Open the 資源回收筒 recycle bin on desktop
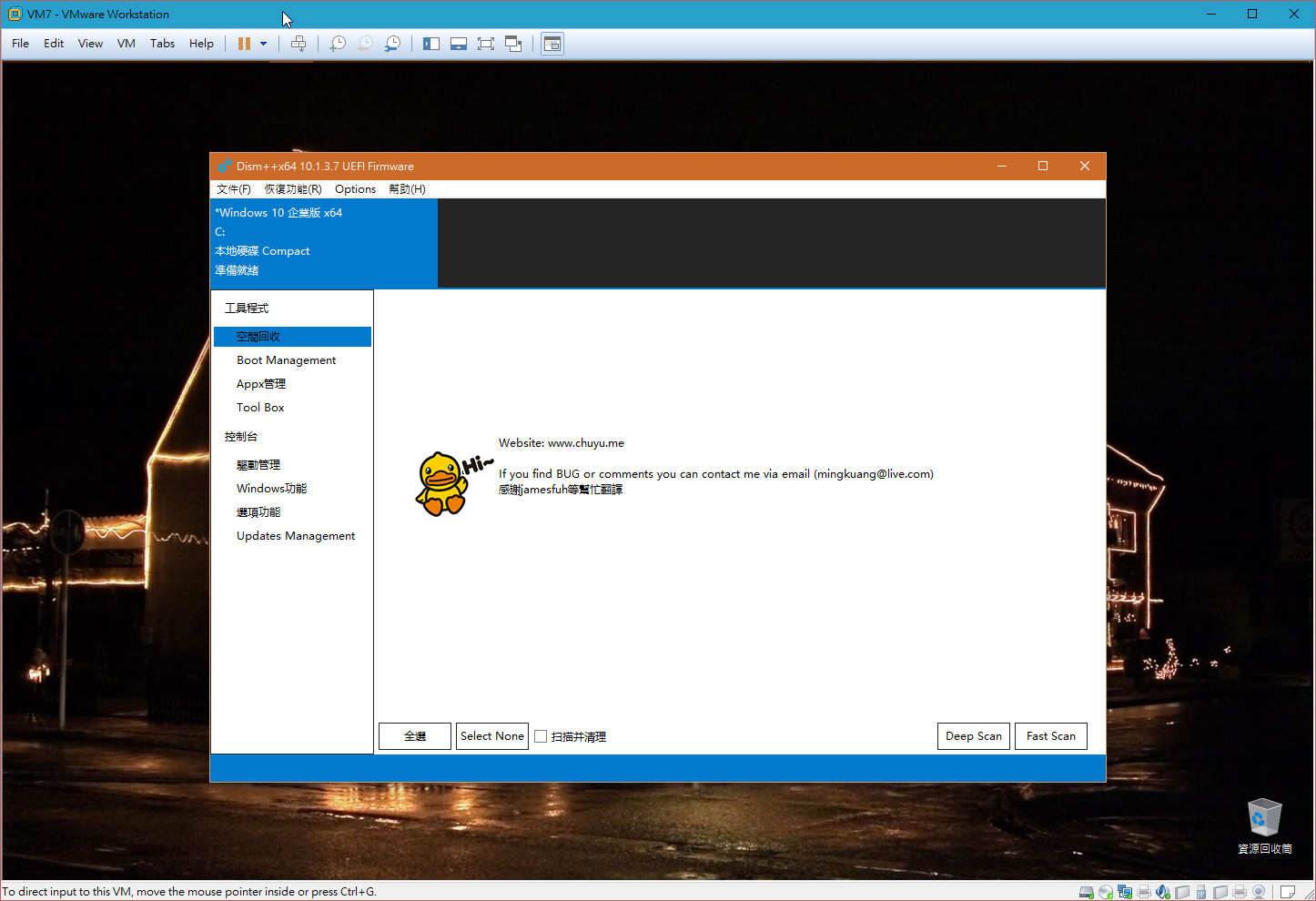 (1264, 826)
